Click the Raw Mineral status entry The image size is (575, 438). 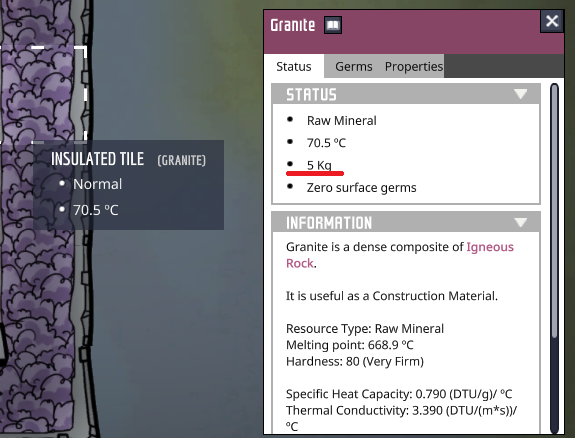click(x=341, y=121)
